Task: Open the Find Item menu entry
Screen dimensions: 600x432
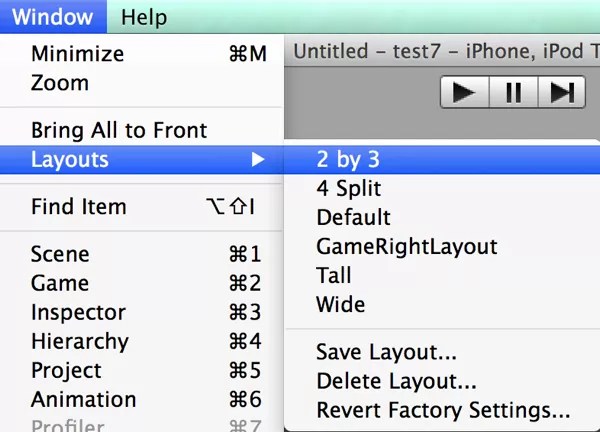Action: click(x=79, y=207)
